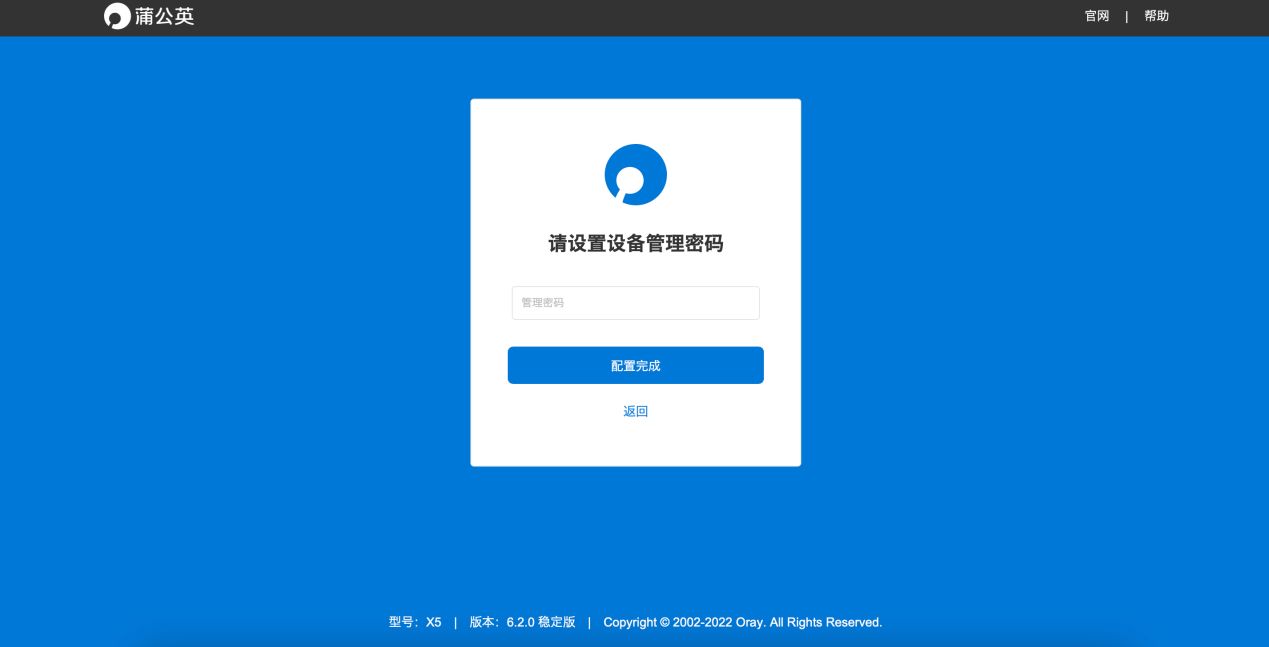Click the Copyright 2002-2022 Oray footer text
The height and width of the screenshot is (647, 1269).
tap(743, 622)
